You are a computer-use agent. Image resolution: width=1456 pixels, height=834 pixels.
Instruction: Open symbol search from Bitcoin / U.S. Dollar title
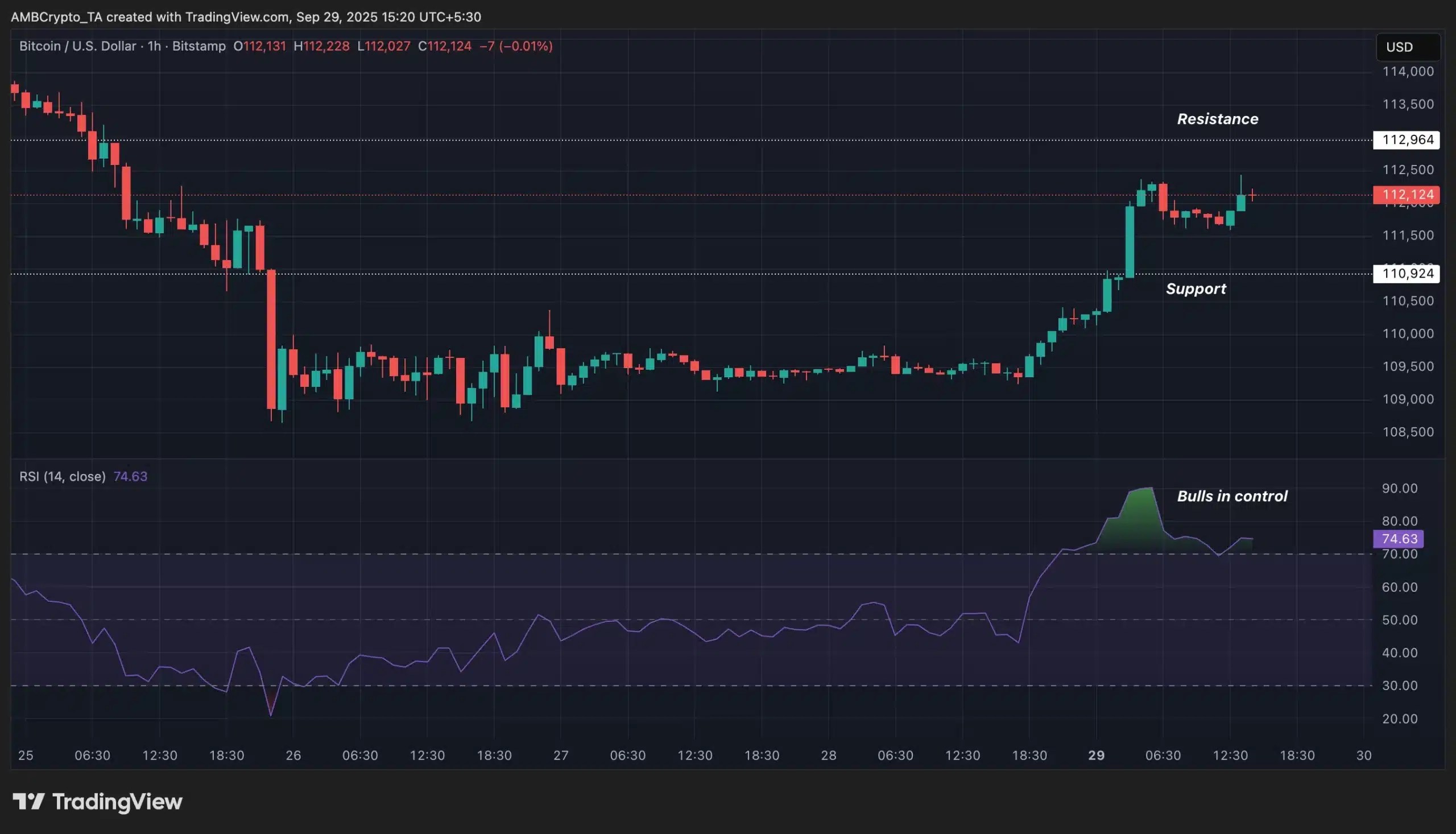pyautogui.click(x=77, y=47)
